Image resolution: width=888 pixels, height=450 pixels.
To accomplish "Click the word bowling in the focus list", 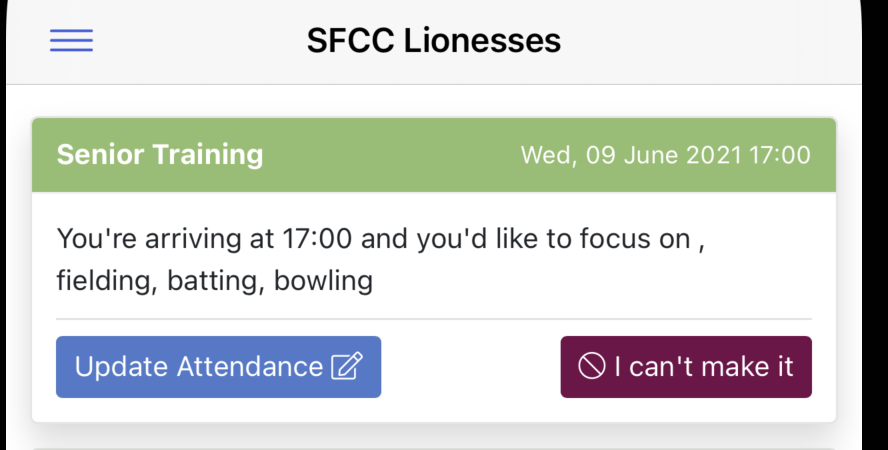I will coord(323,281).
